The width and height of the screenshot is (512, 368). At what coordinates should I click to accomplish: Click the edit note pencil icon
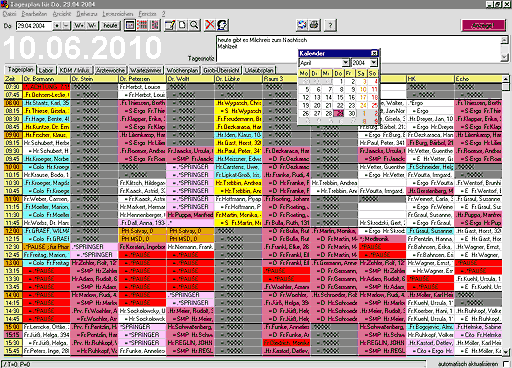tap(170, 25)
